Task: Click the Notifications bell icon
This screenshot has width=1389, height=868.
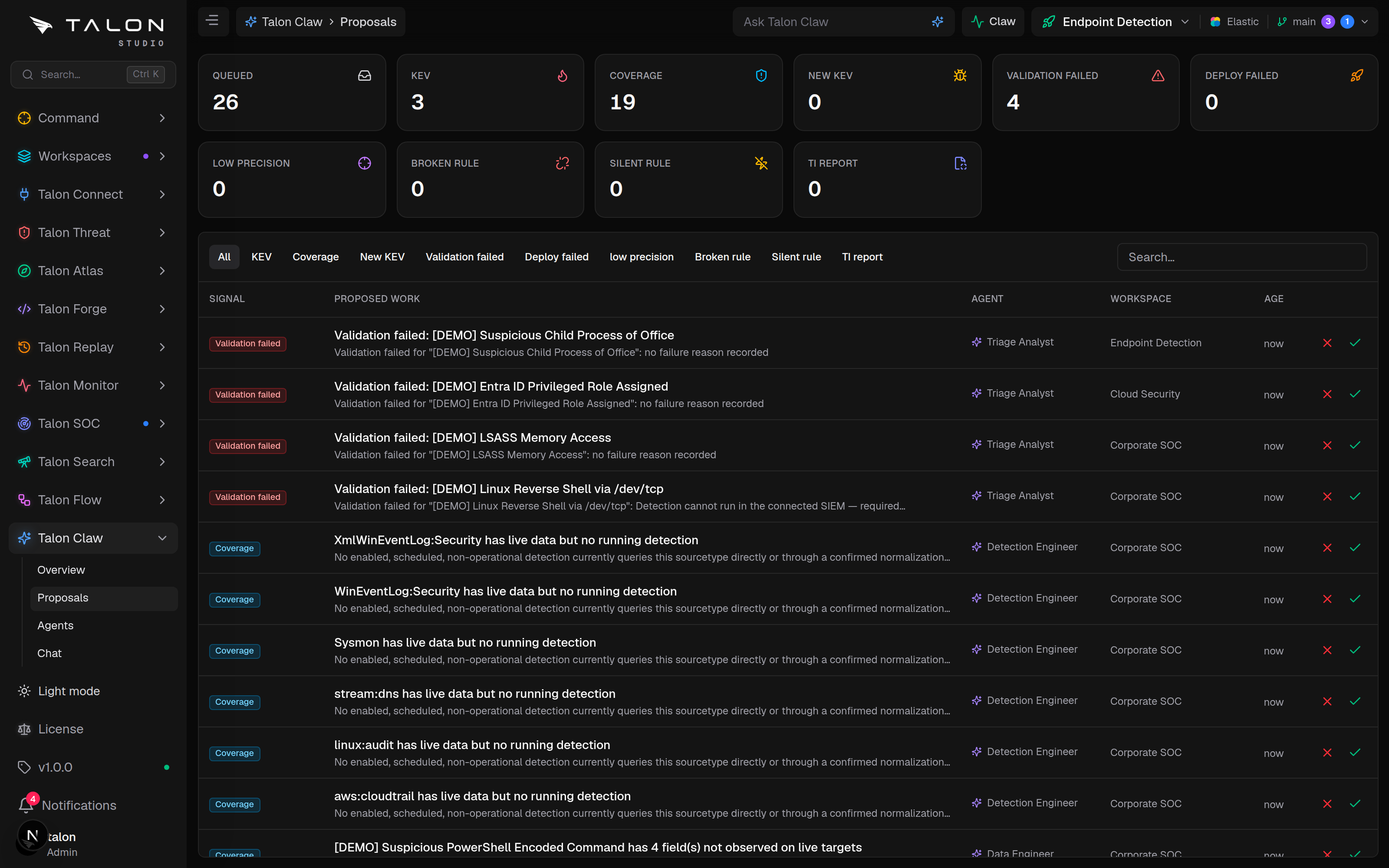Action: point(25,805)
